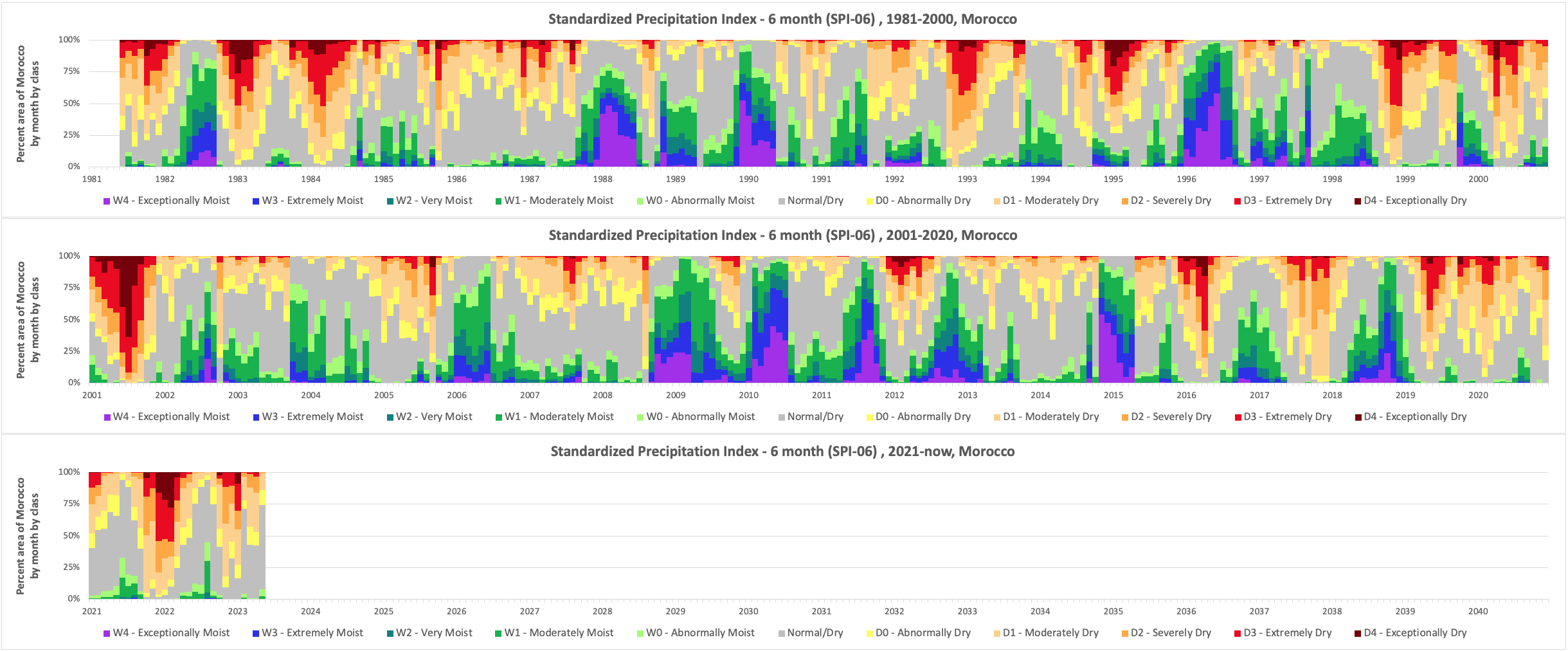Select Normal/Dry legend entry in 2001-2020 chart
Viewport: 1568px width, 651px height.
(811, 417)
